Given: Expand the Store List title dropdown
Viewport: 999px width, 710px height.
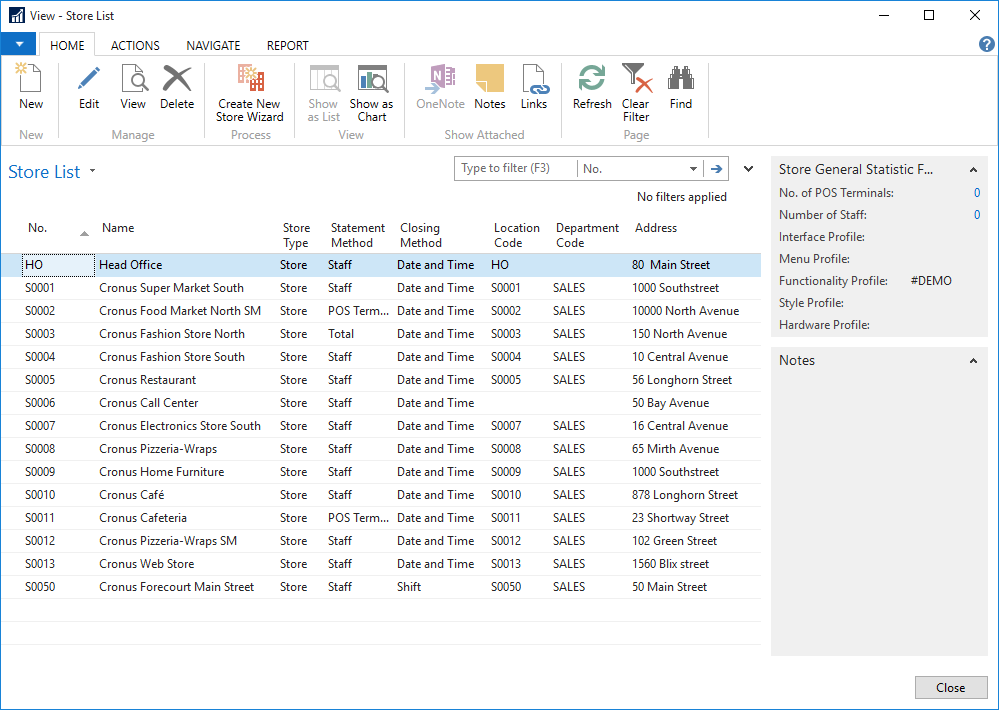Looking at the screenshot, I should [93, 171].
